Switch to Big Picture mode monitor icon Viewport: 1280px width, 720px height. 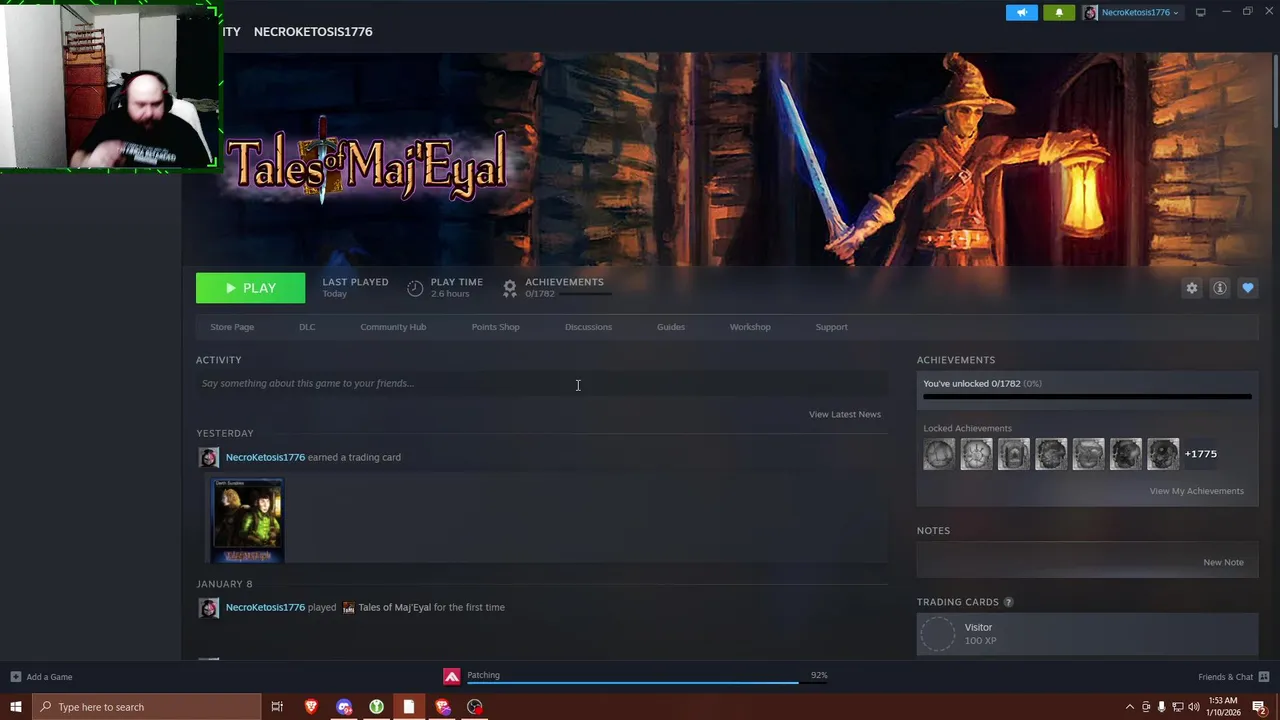(x=1200, y=12)
